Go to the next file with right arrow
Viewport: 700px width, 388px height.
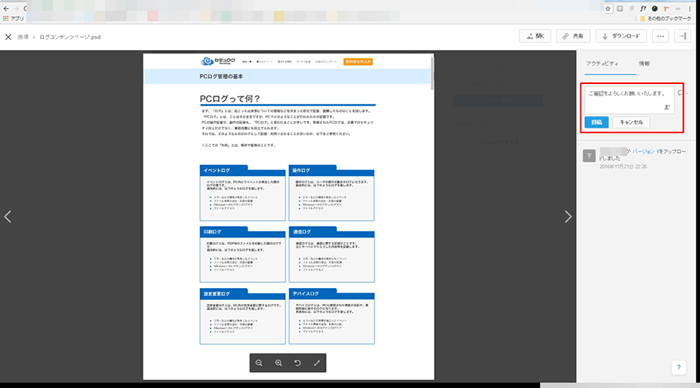568,217
